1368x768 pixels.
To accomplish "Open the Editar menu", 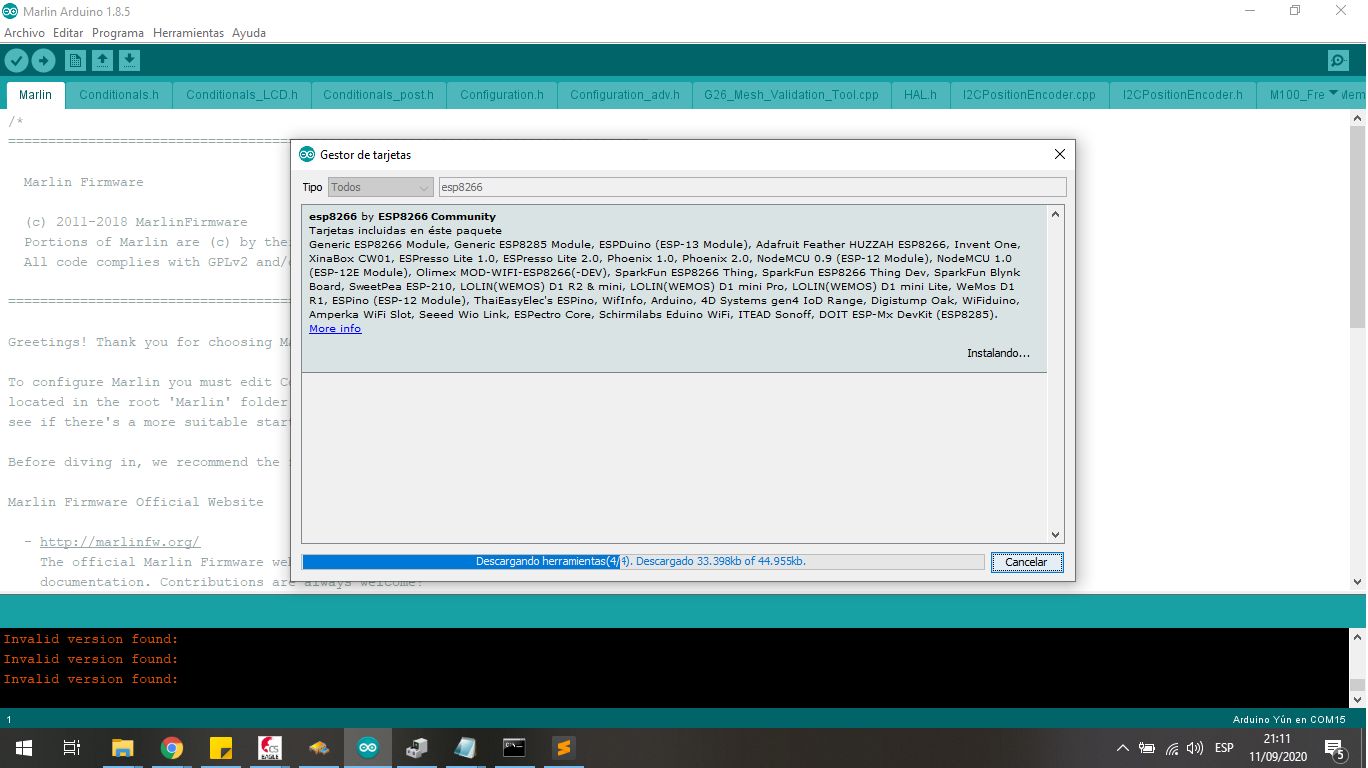I will (x=68, y=33).
